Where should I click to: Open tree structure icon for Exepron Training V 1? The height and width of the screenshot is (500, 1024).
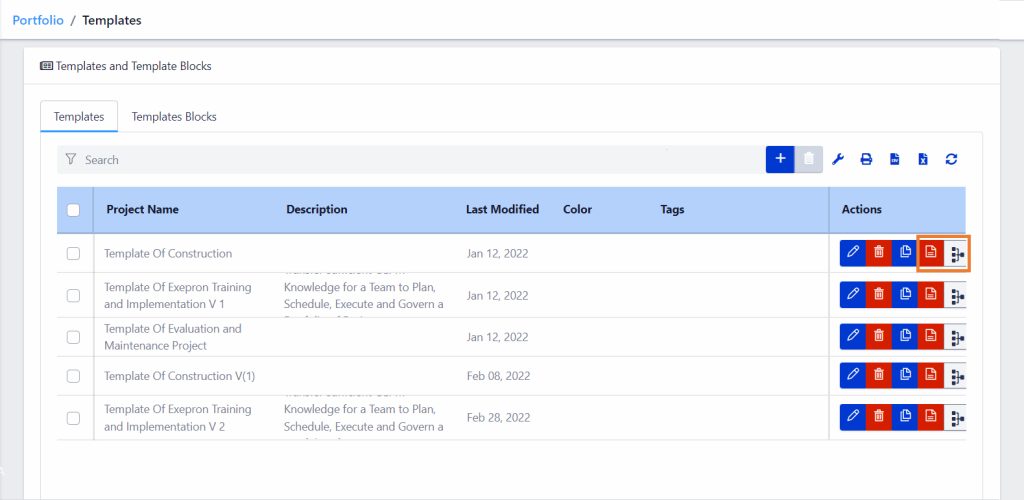coord(956,295)
